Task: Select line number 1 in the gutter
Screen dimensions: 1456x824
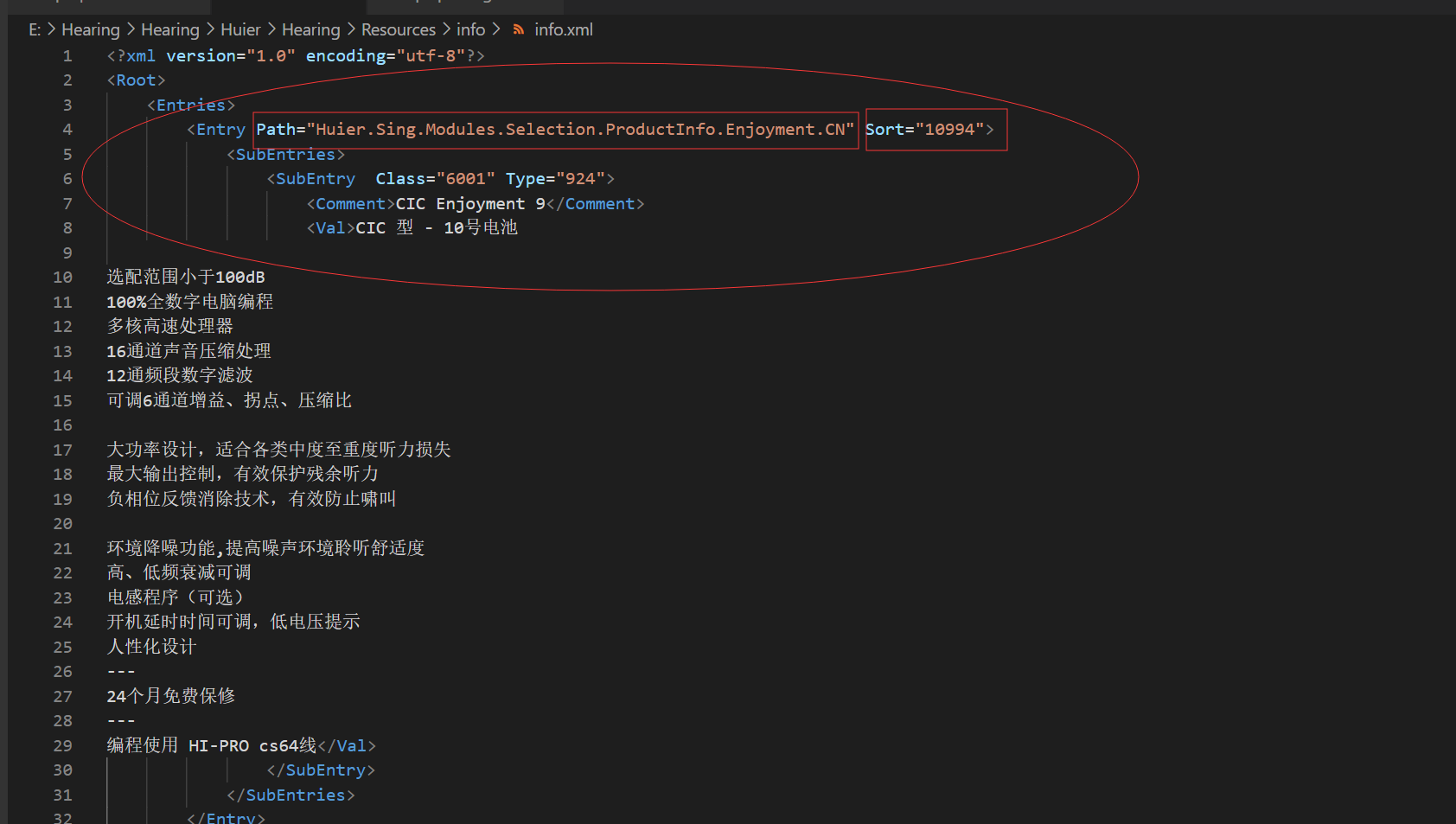Action: tap(67, 56)
